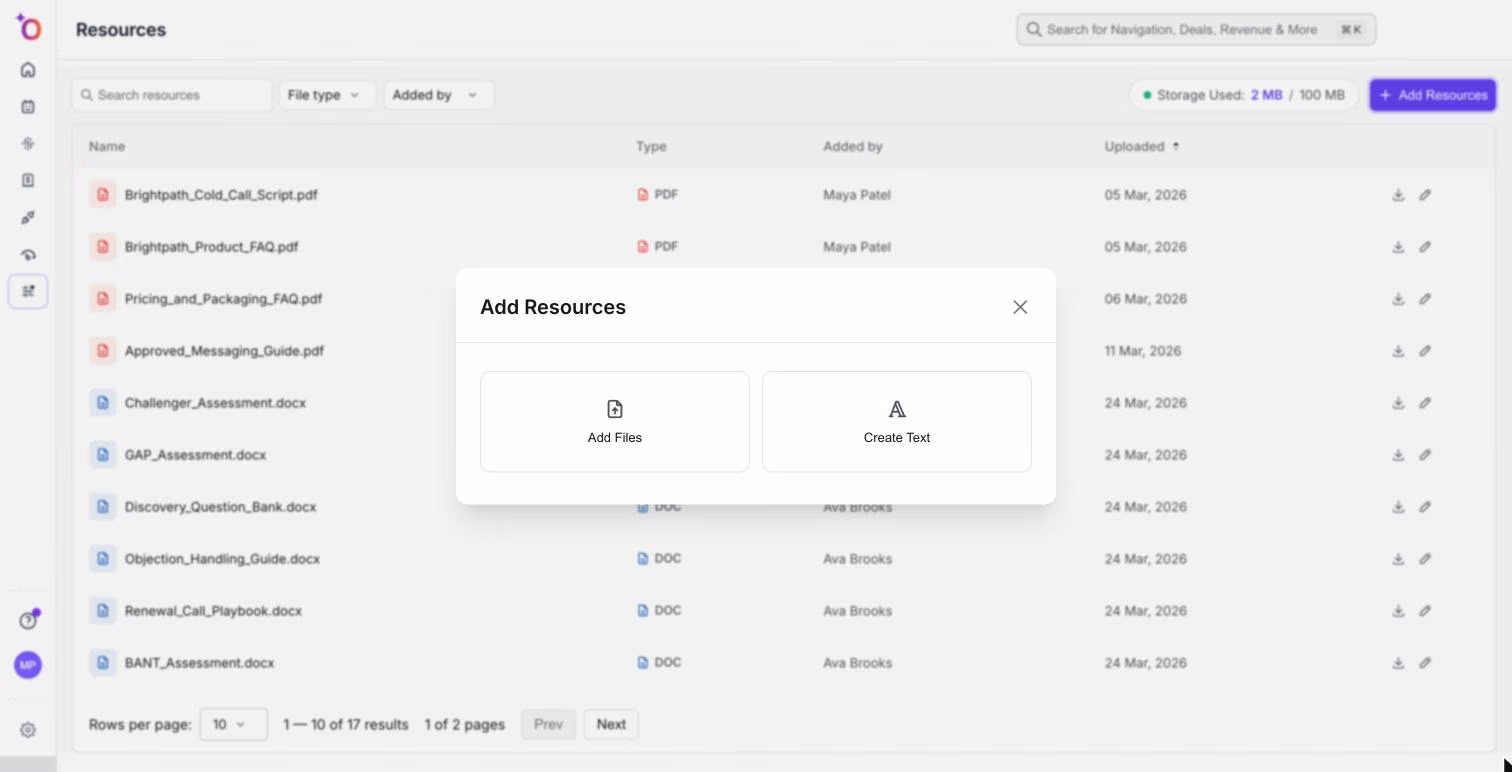Click the app logo in sidebar

(x=28, y=28)
